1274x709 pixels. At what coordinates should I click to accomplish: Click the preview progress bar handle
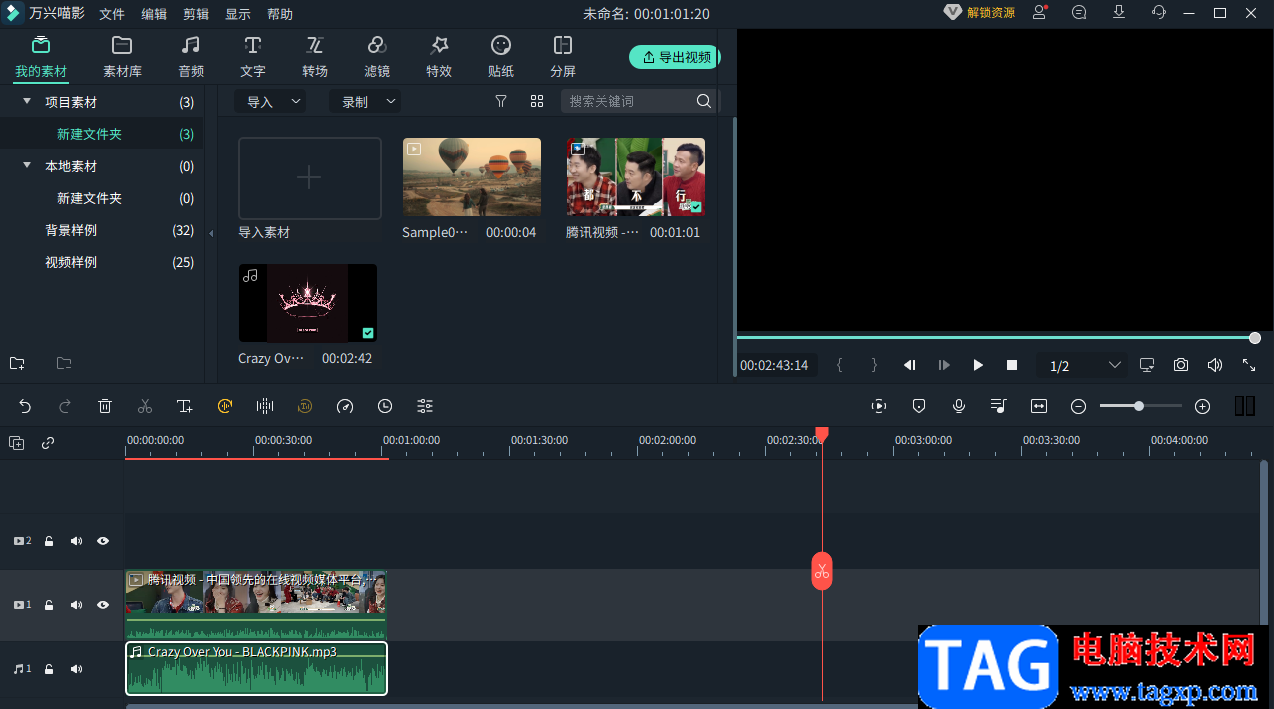pos(1255,338)
